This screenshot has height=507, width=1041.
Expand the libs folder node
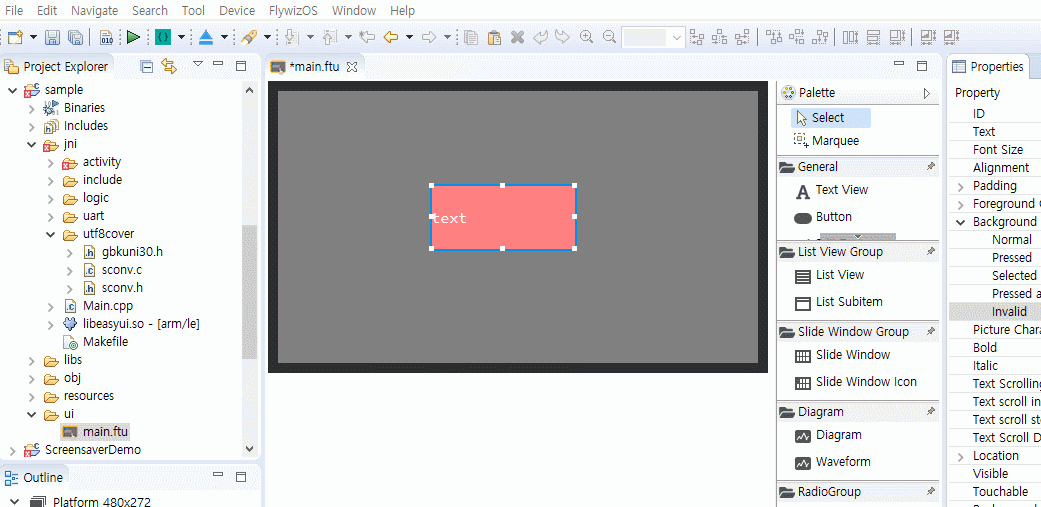tap(32, 360)
